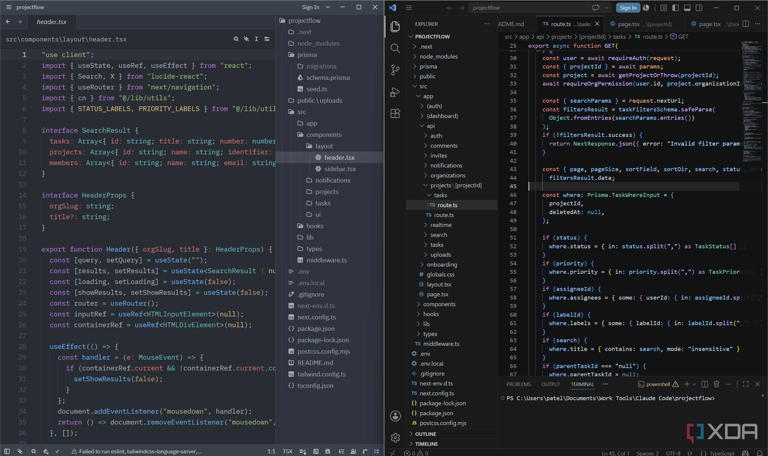Select the TERMINAL panel tab
Image resolution: width=768 pixels, height=456 pixels.
click(x=582, y=384)
